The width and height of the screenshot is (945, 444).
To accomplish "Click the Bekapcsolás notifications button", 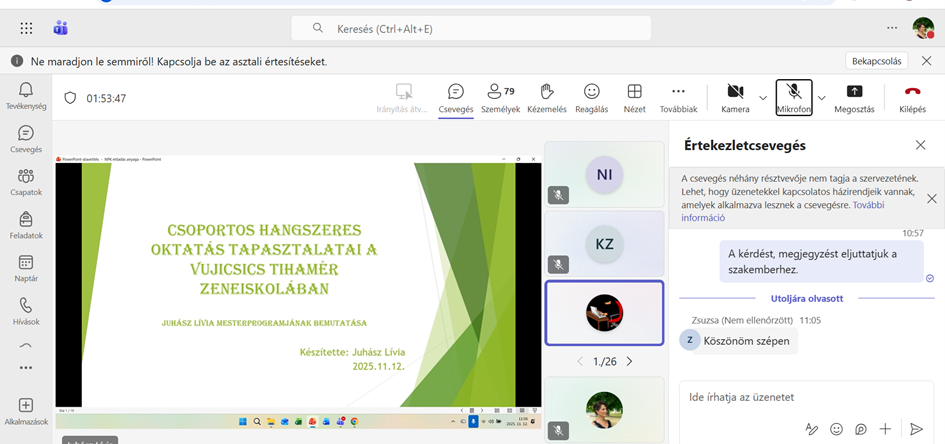I will tap(877, 61).
